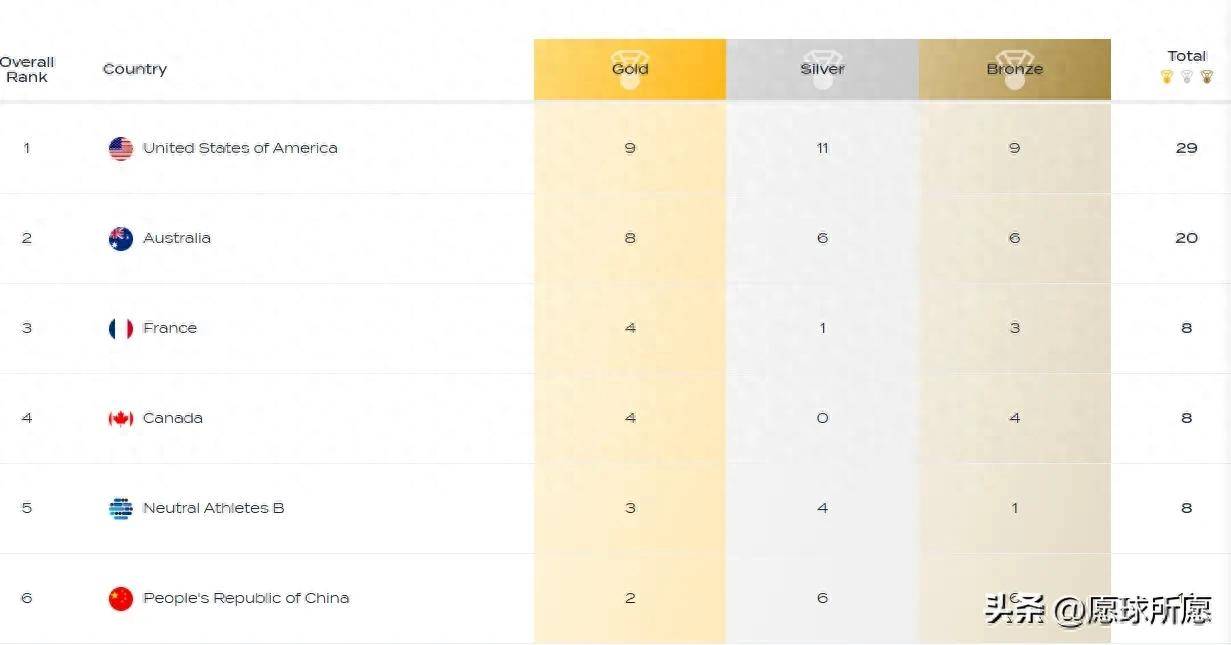Open the Neutral Athletes B link
This screenshot has height=645, width=1231.
214,508
